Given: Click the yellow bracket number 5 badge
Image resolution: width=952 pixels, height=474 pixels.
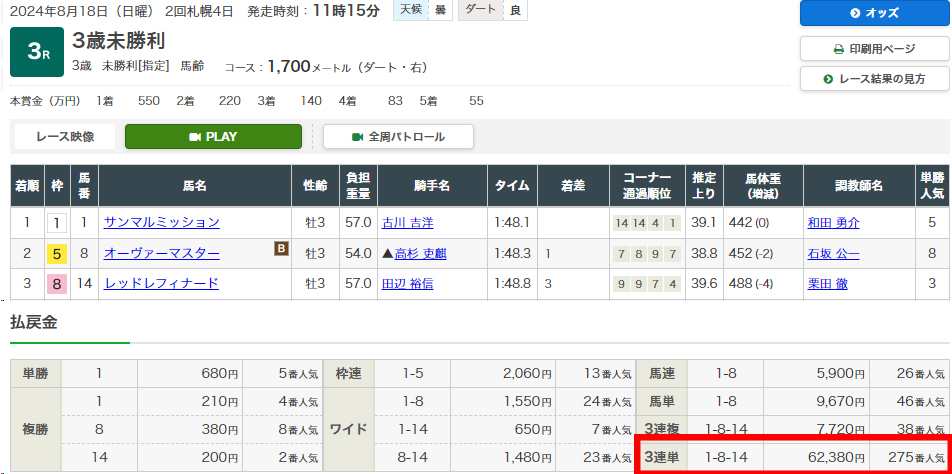Looking at the screenshot, I should click(x=57, y=254).
